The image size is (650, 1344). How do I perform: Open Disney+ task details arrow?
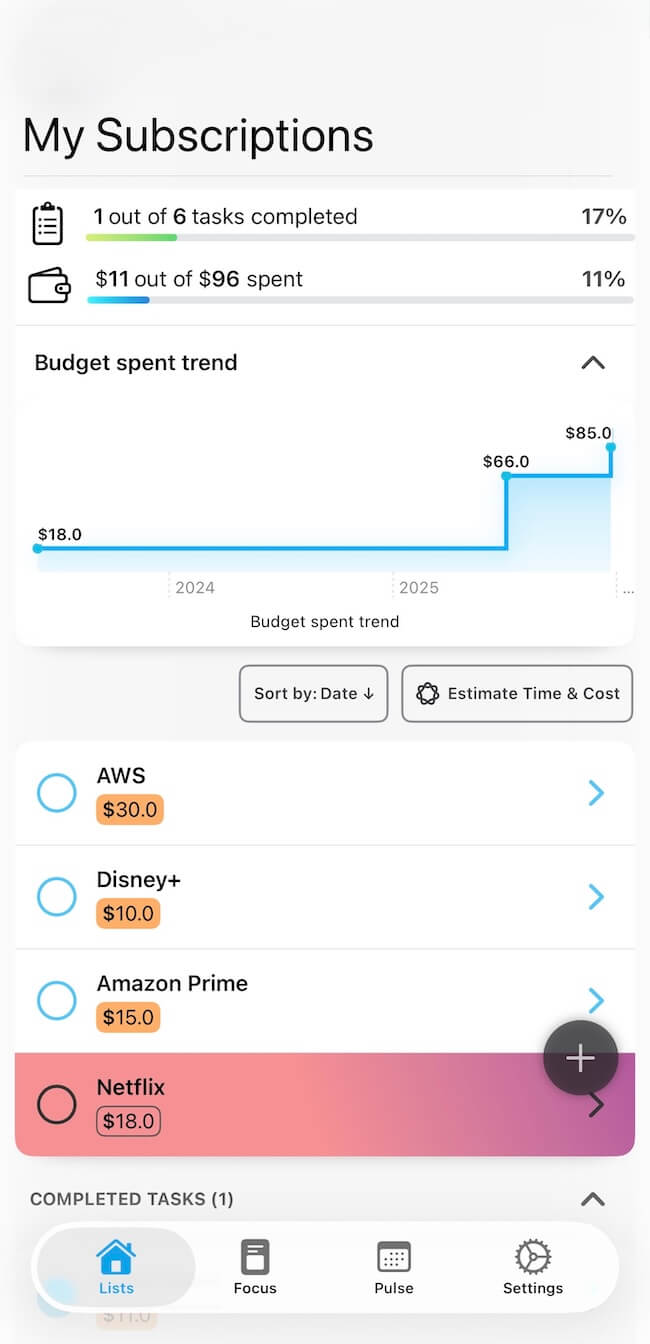[596, 897]
